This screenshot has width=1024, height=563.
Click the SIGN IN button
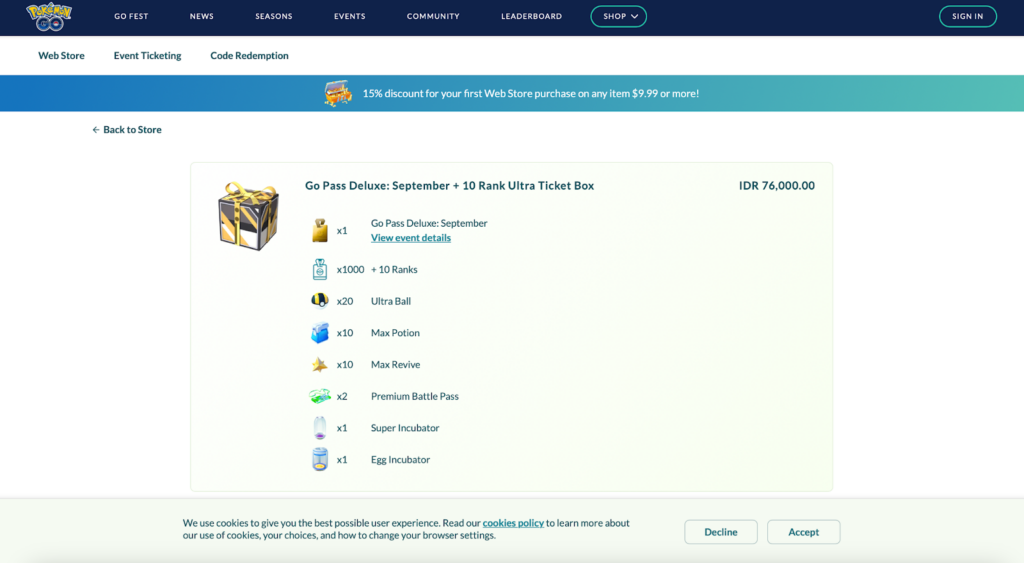click(x=968, y=16)
